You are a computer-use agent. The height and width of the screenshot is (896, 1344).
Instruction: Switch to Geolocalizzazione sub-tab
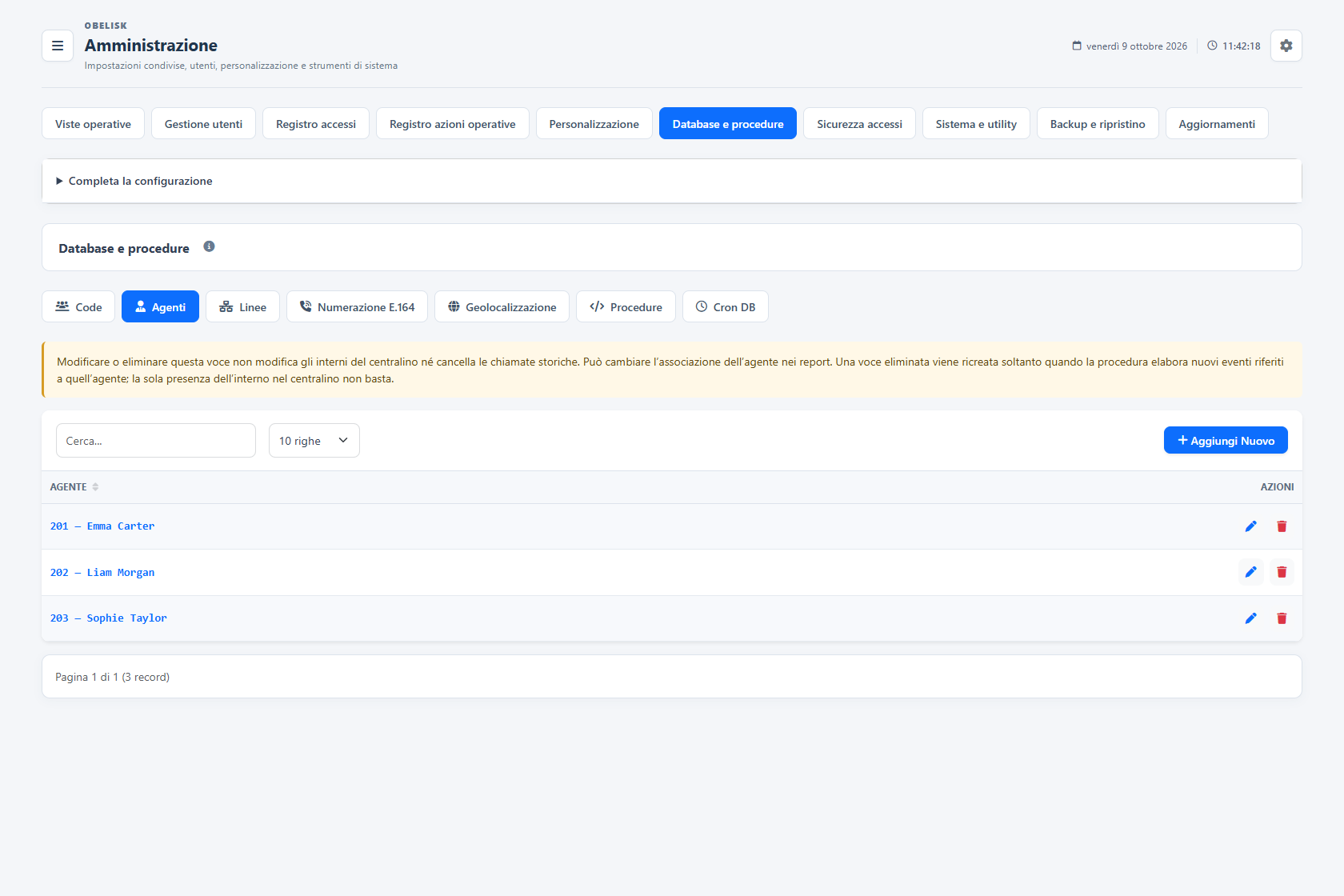tap(502, 306)
